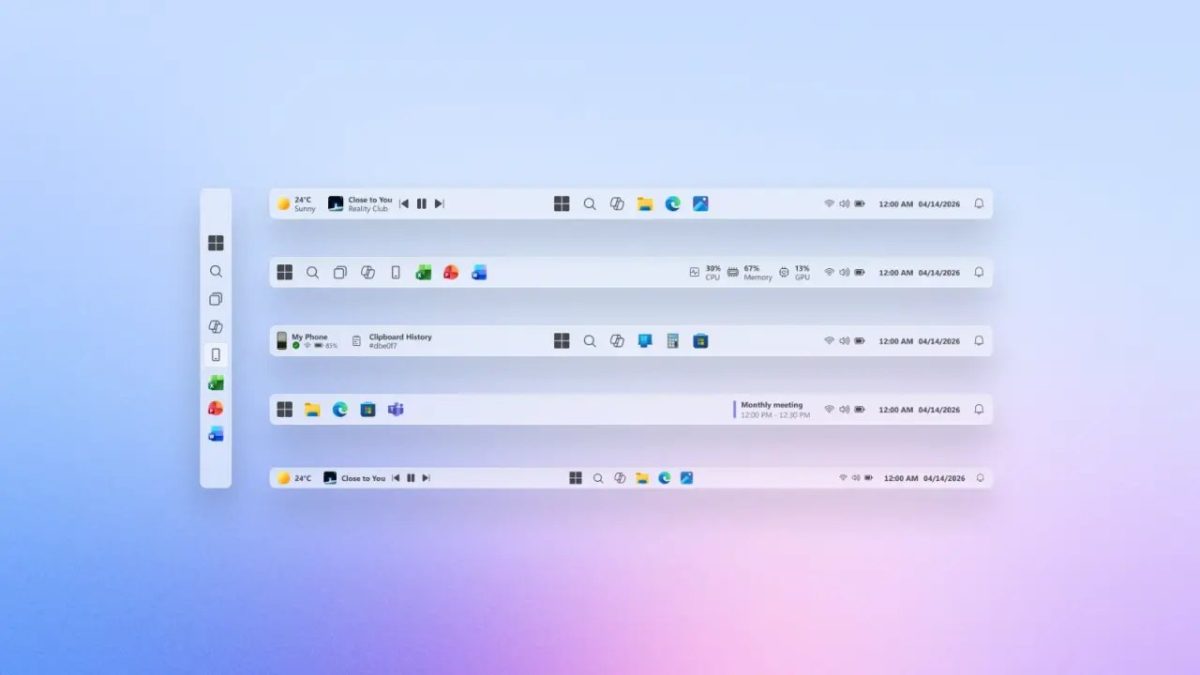1200x675 pixels.
Task: Launch Copilot on the CPU stats taskbar
Action: (368, 272)
